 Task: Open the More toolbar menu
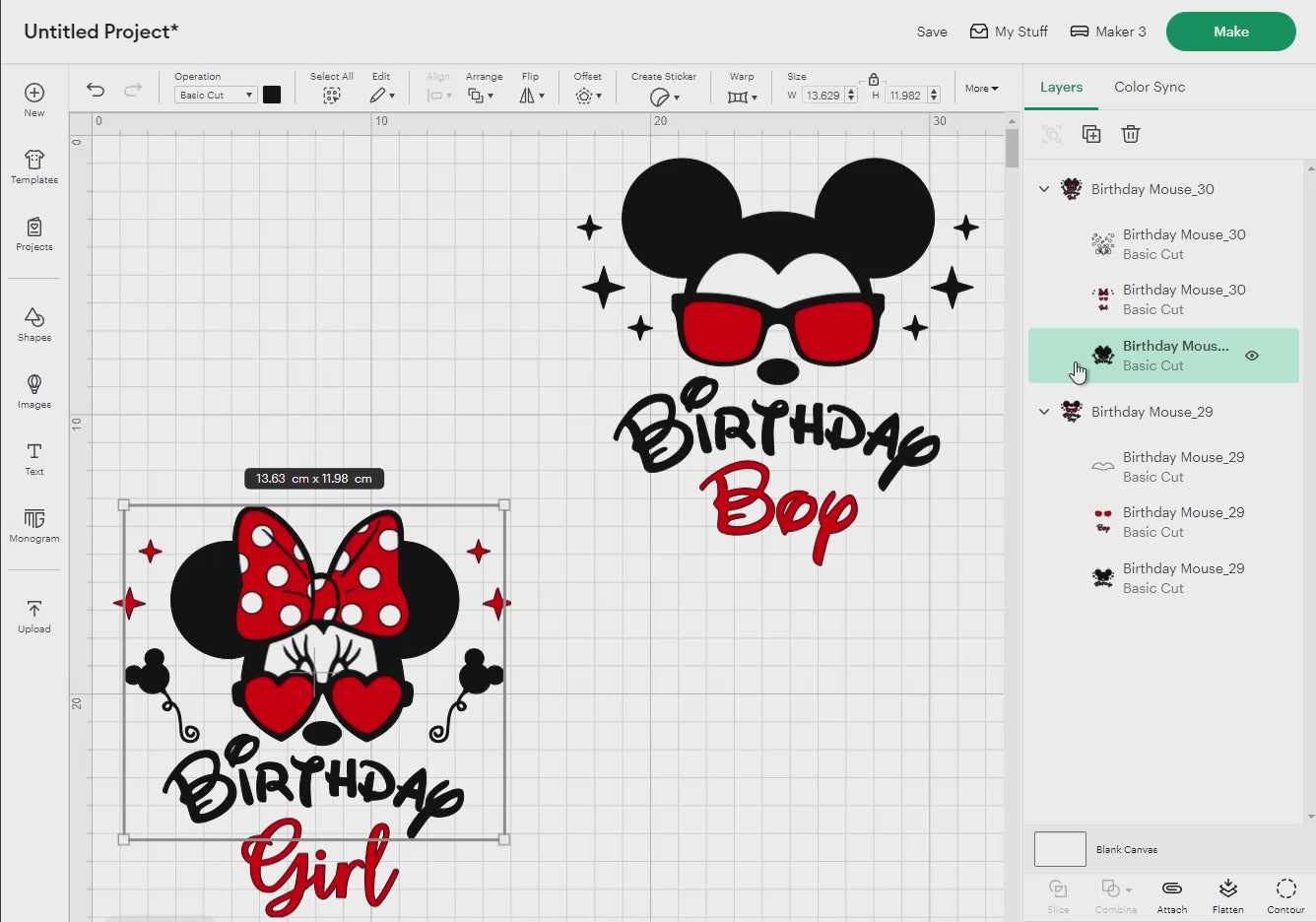point(981,89)
